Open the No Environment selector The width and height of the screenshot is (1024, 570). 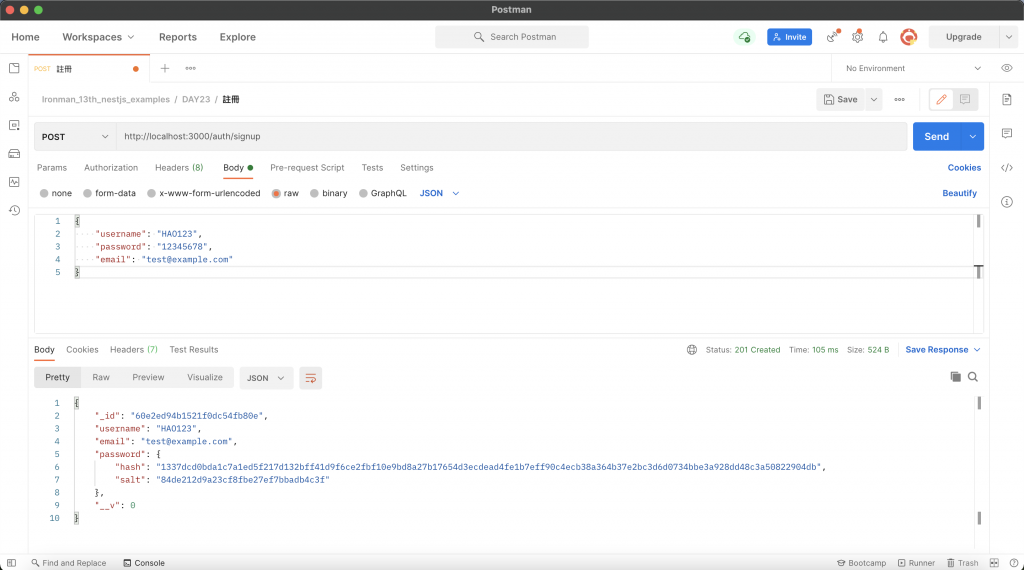point(913,68)
